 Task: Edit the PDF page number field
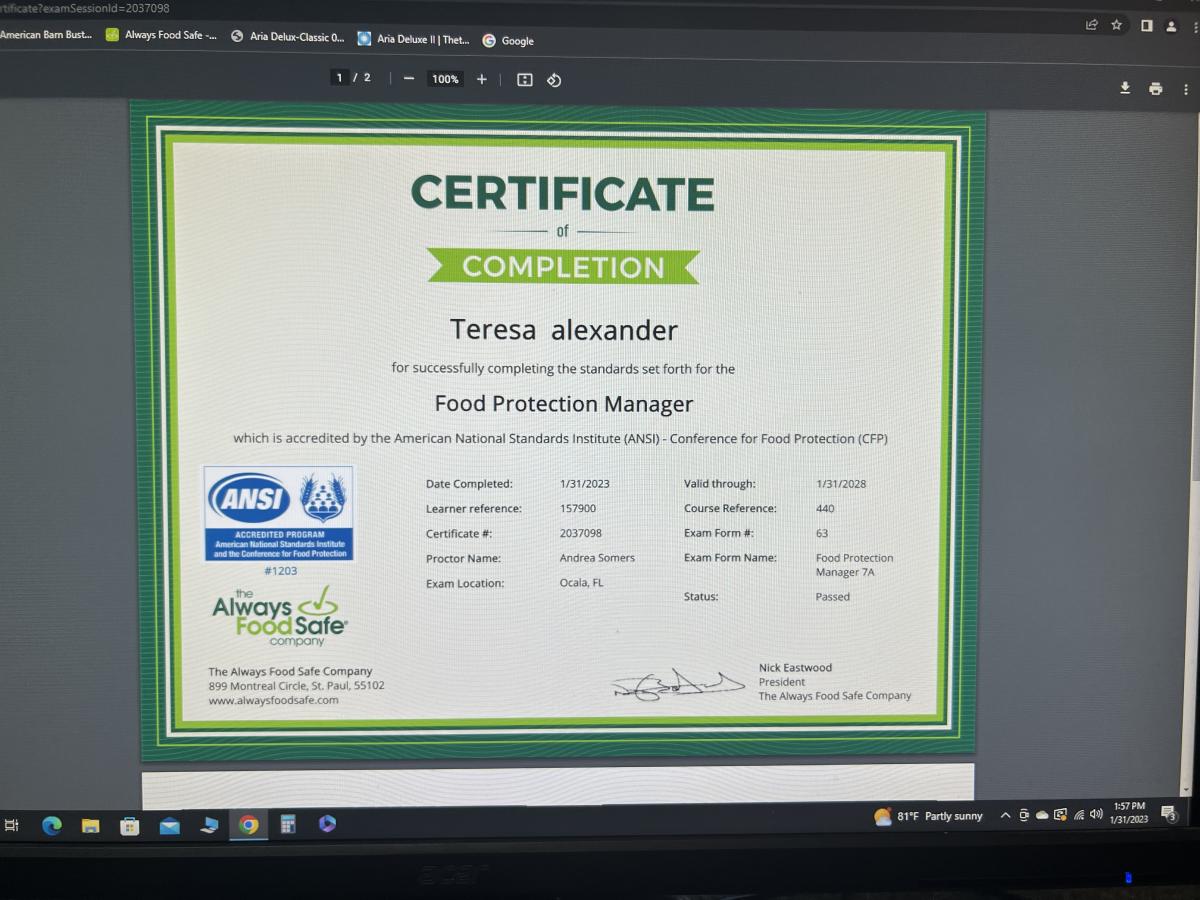[339, 78]
